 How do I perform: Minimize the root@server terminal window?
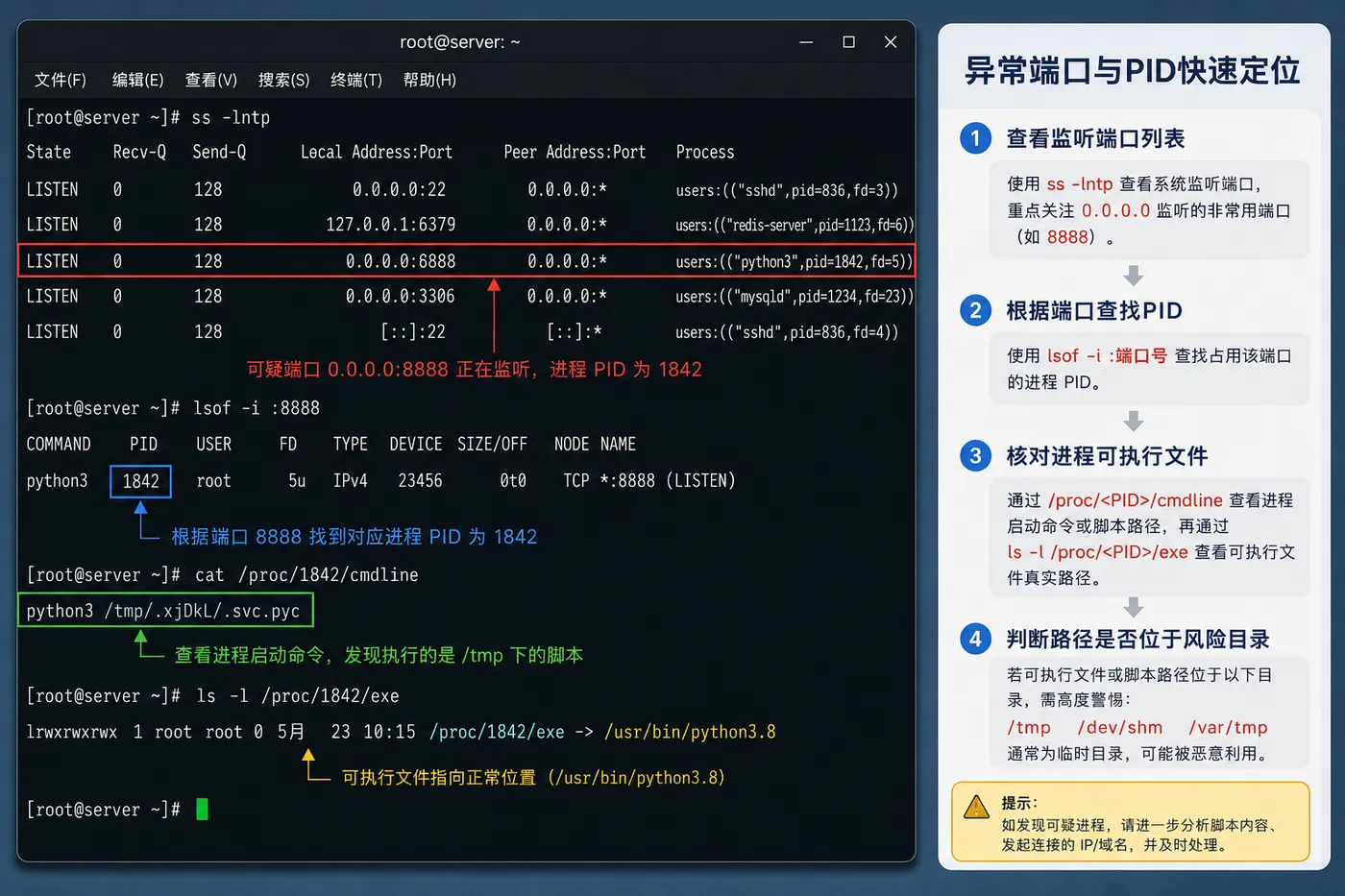click(806, 42)
